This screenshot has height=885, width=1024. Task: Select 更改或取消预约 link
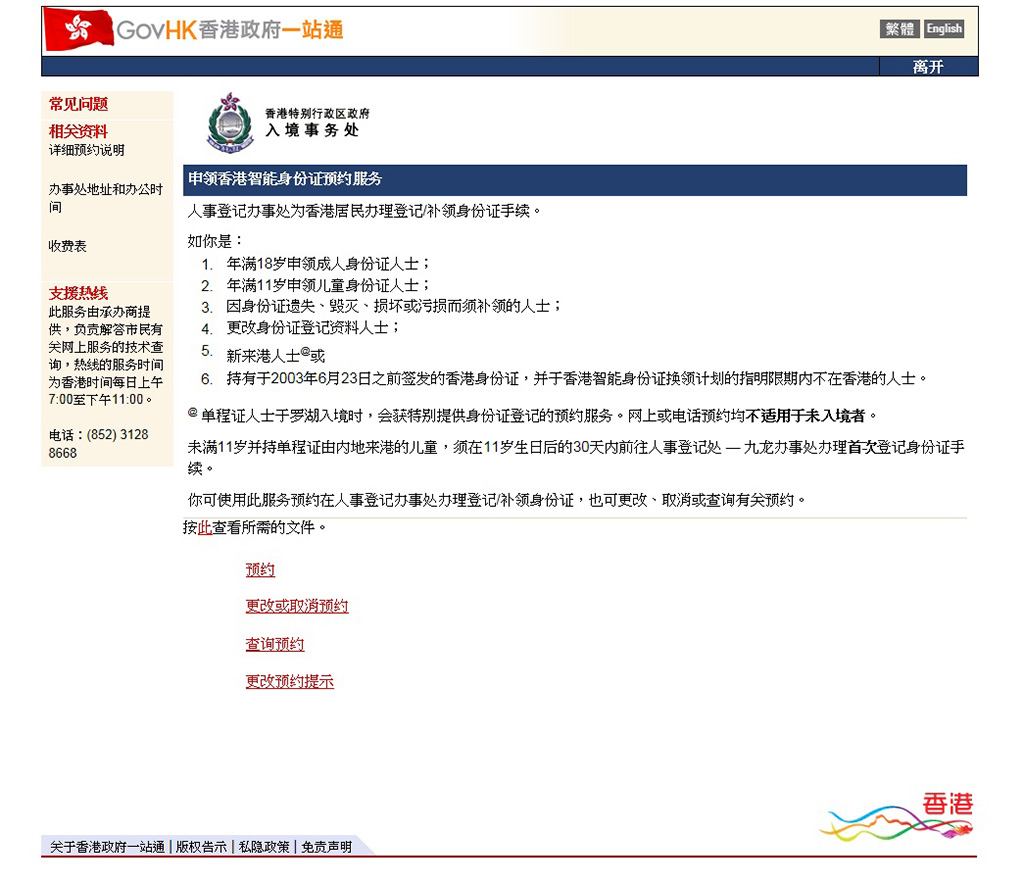(297, 606)
